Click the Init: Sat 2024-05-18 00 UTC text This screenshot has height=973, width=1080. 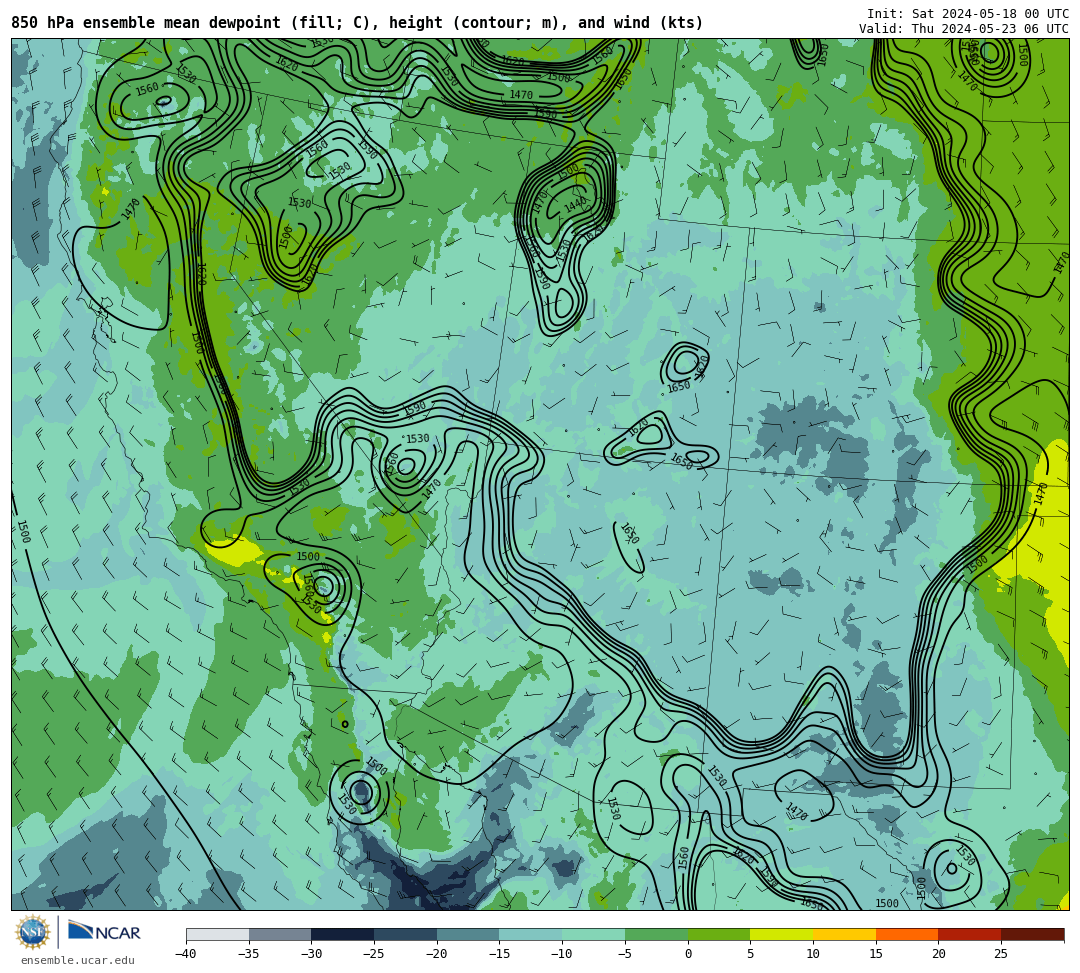point(968,14)
